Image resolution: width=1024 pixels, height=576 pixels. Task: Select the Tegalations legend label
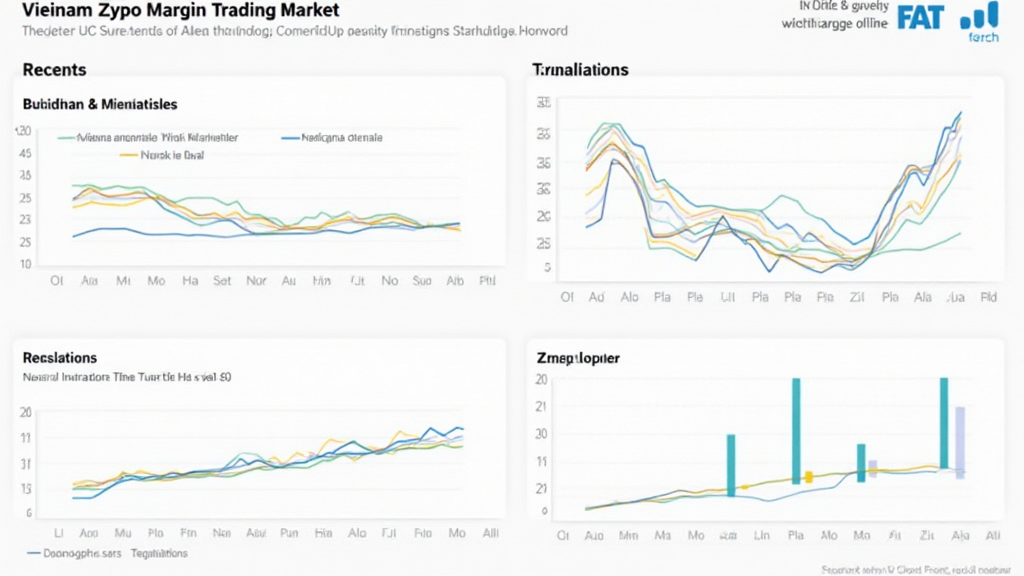pos(159,553)
